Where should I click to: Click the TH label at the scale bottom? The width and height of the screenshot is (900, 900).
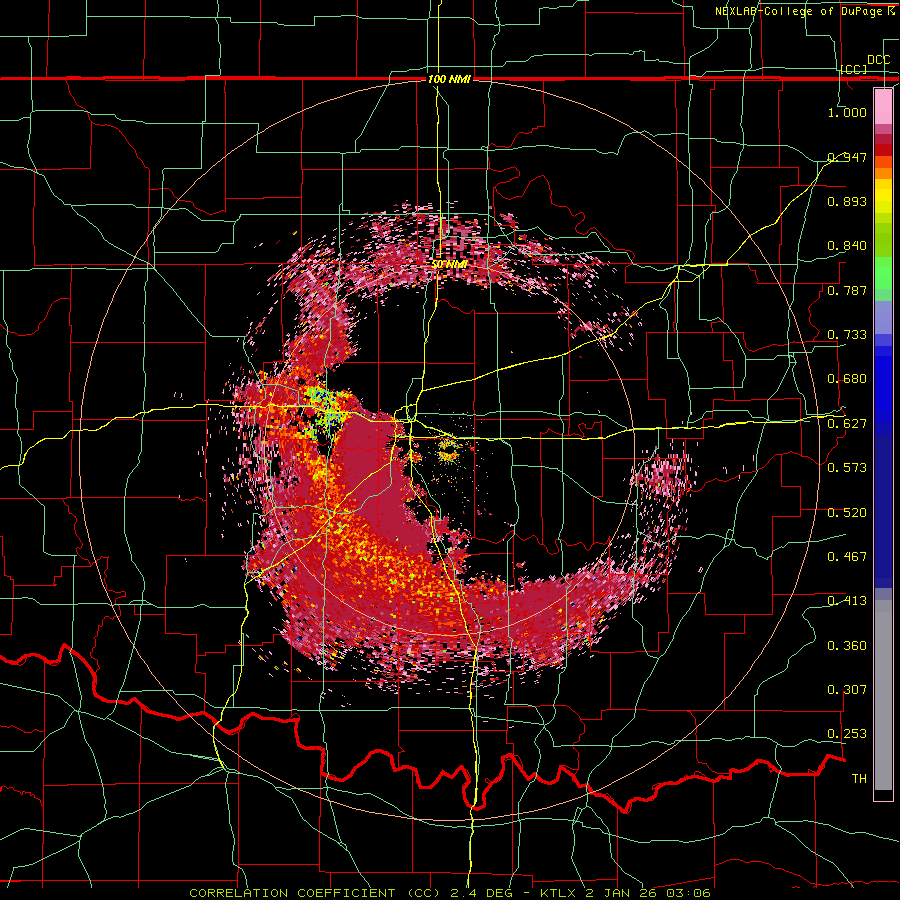[859, 779]
